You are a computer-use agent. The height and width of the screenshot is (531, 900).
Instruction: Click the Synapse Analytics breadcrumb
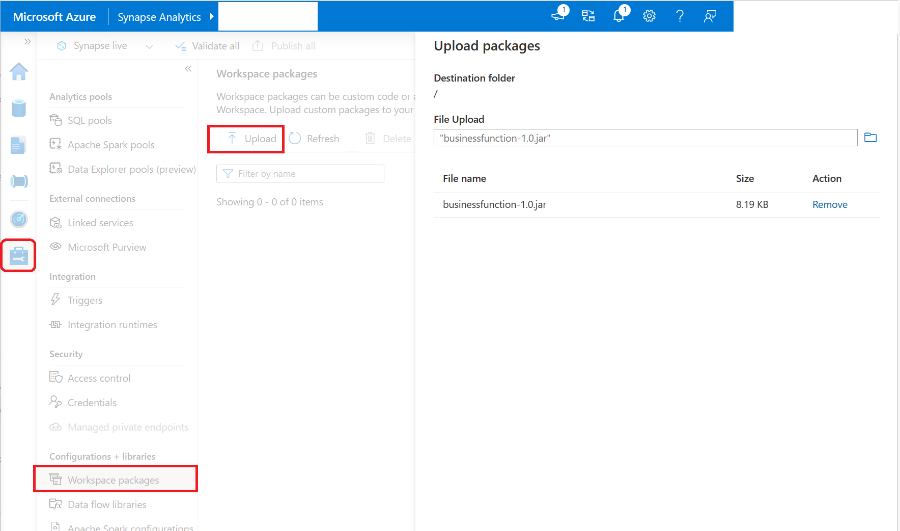pos(159,17)
